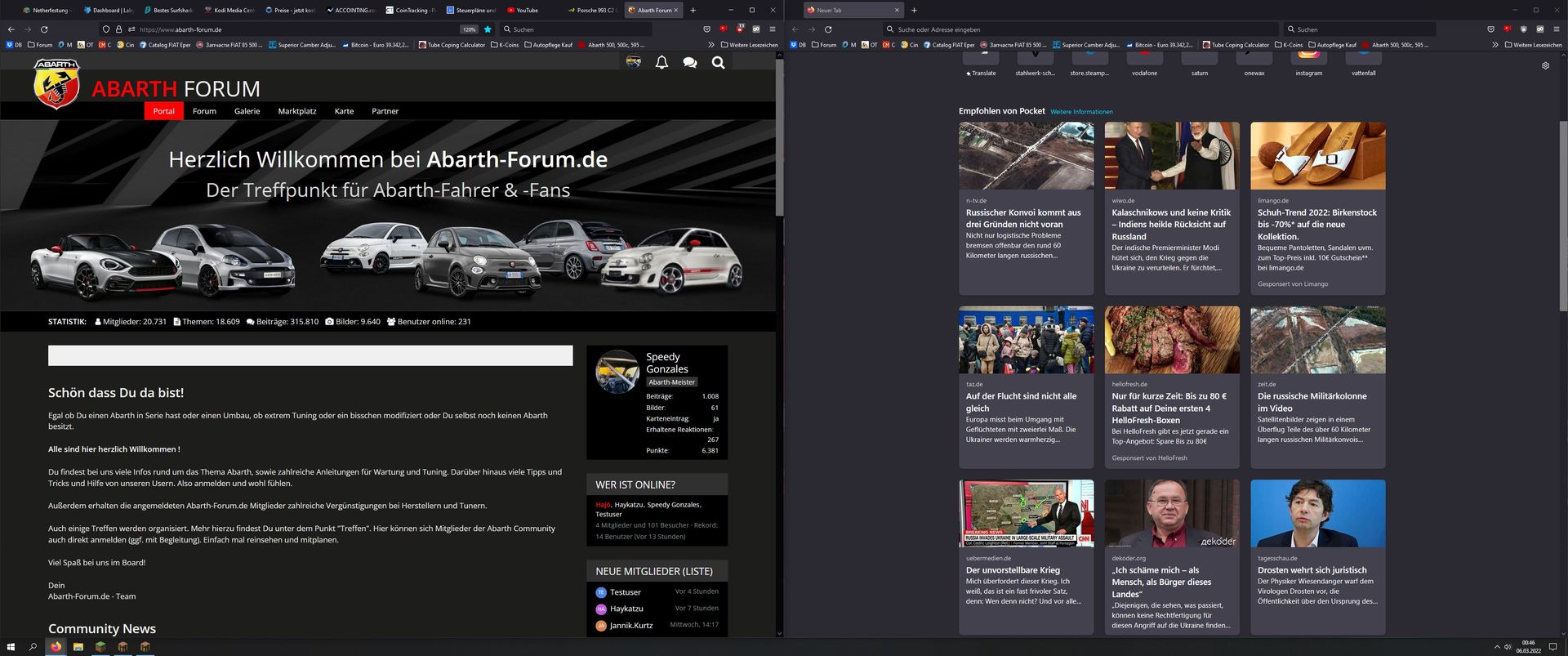Open Jannik.Kurtz profile in new members list
Viewport: 1568px width, 656px height.
[x=630, y=626]
